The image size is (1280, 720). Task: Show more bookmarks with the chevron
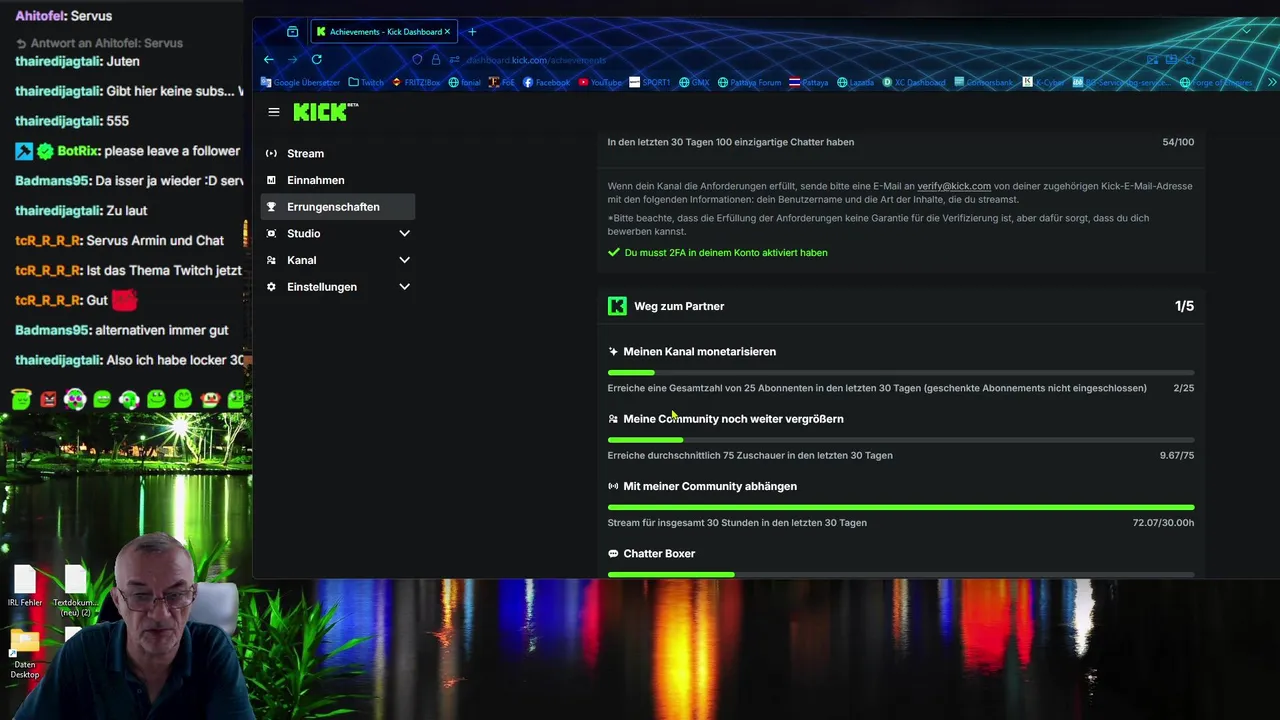(x=1272, y=83)
